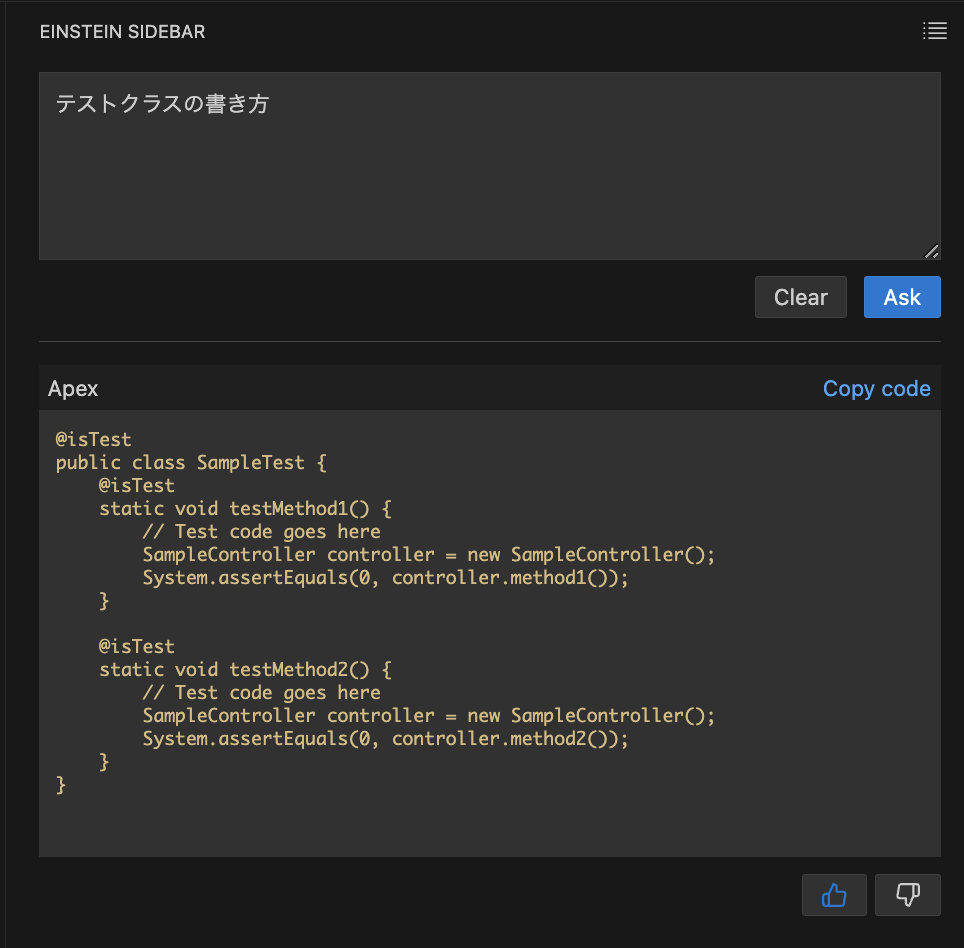Give positive feedback with thumbs up icon
Screen dimensions: 964x948
tap(834, 894)
